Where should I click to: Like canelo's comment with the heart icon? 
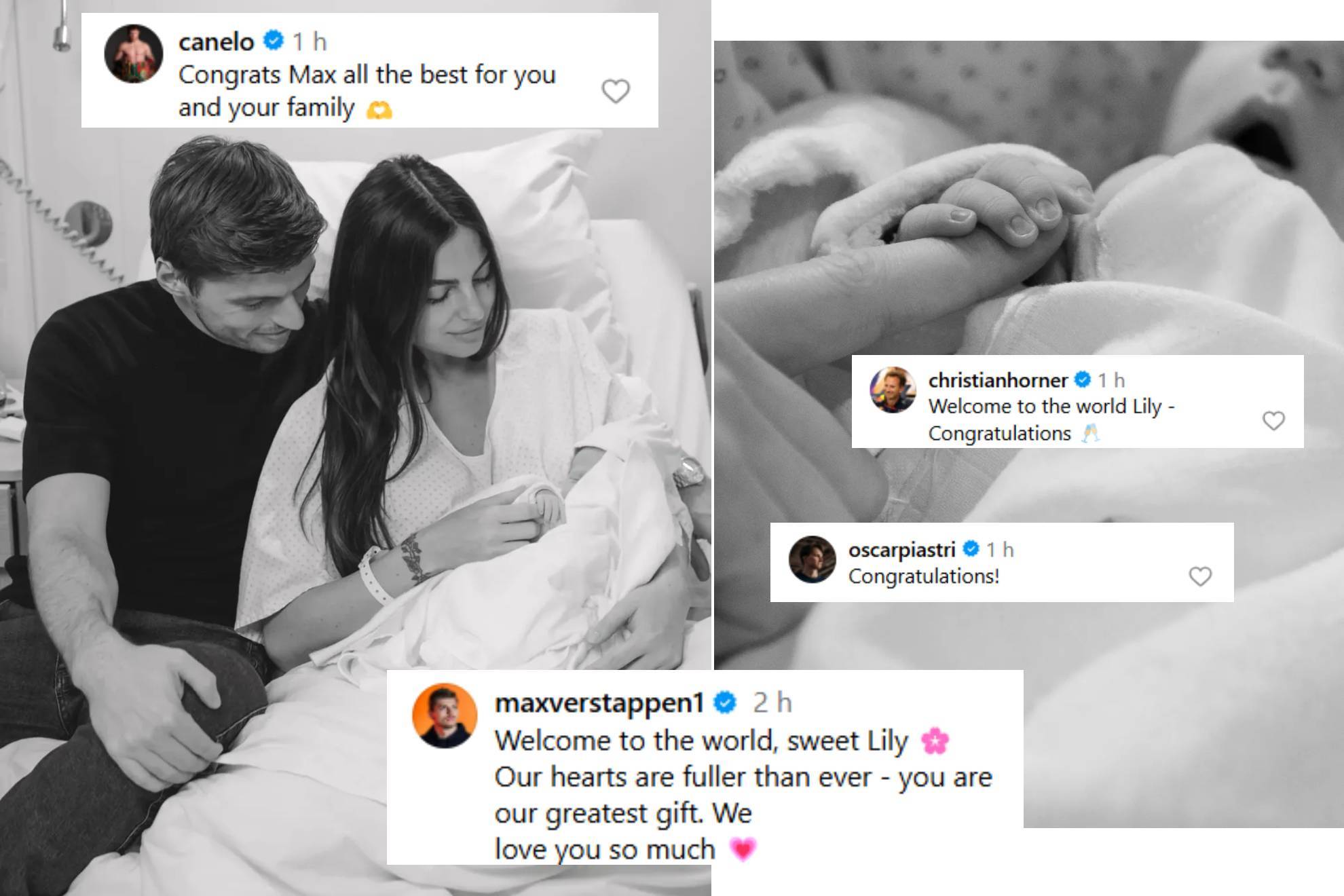pos(616,91)
